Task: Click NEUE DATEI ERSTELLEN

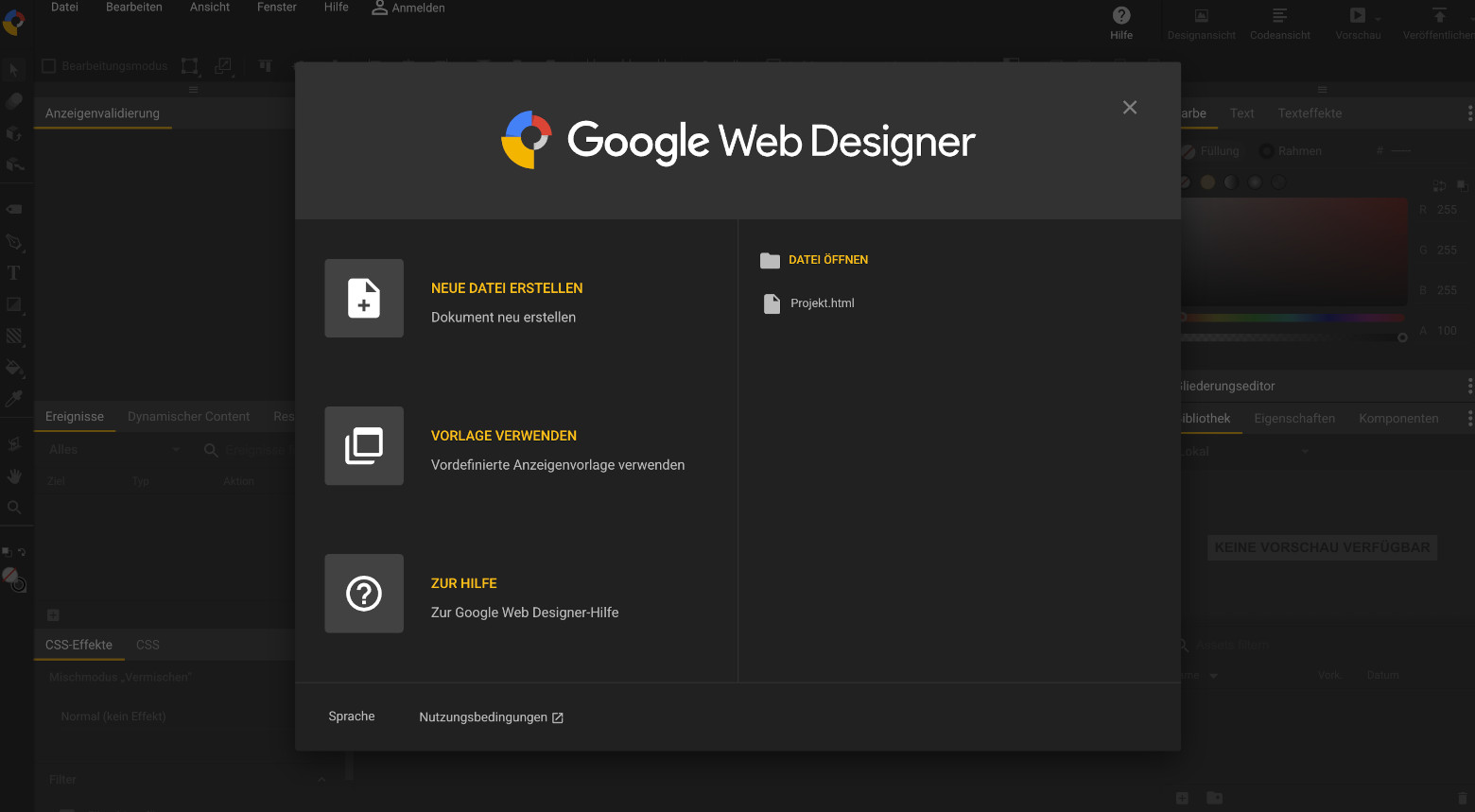Action: point(507,288)
